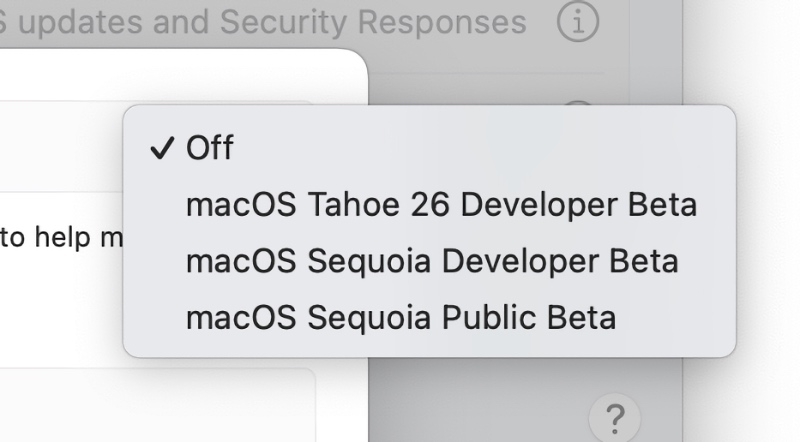The height and width of the screenshot is (442, 800).
Task: Select macOS Sequoia Developer Beta
Action: tap(432, 261)
